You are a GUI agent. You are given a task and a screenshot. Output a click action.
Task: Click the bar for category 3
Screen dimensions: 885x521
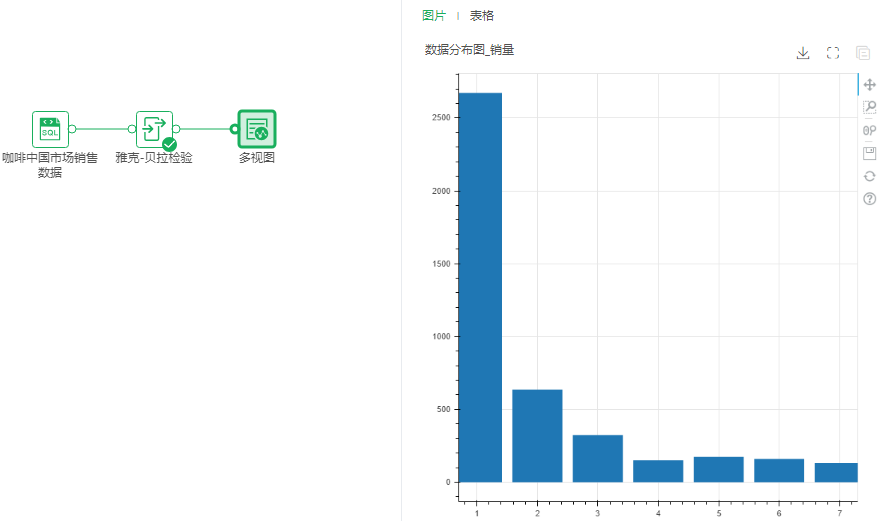pyautogui.click(x=598, y=458)
